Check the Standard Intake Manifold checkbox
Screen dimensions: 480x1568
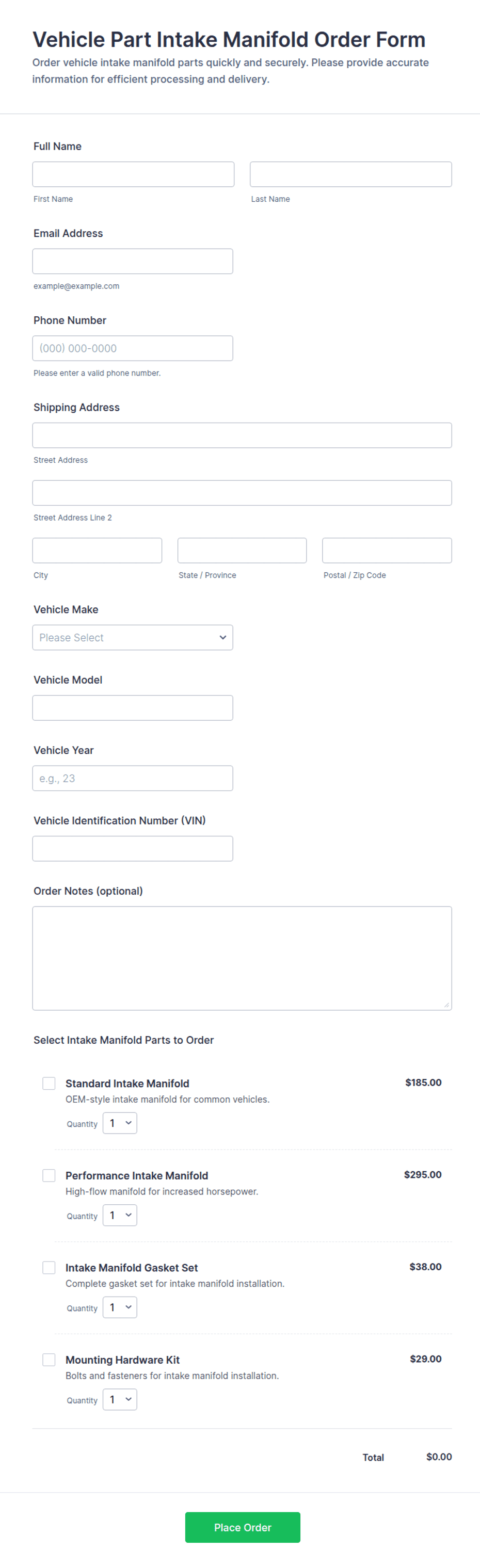49,1083
